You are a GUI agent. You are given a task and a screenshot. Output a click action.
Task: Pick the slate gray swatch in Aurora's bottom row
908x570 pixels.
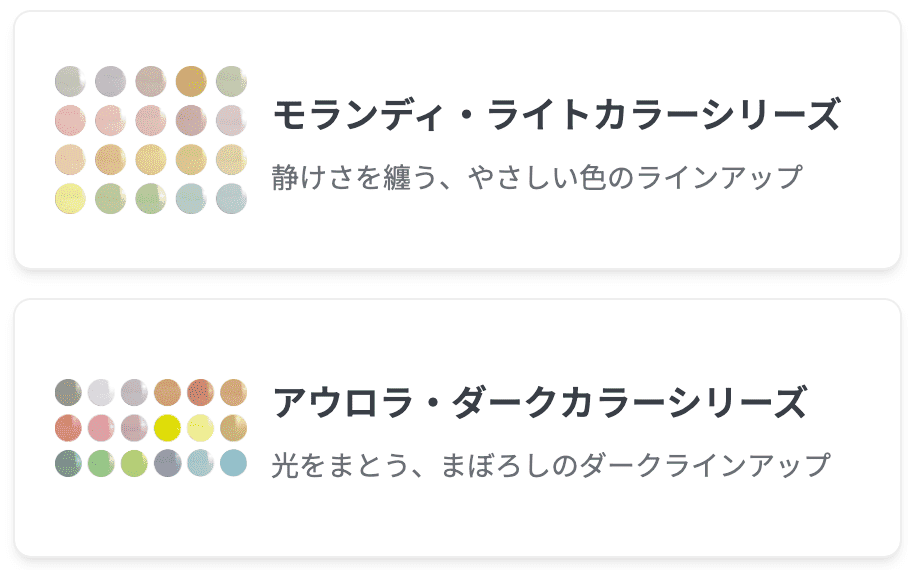(168, 463)
